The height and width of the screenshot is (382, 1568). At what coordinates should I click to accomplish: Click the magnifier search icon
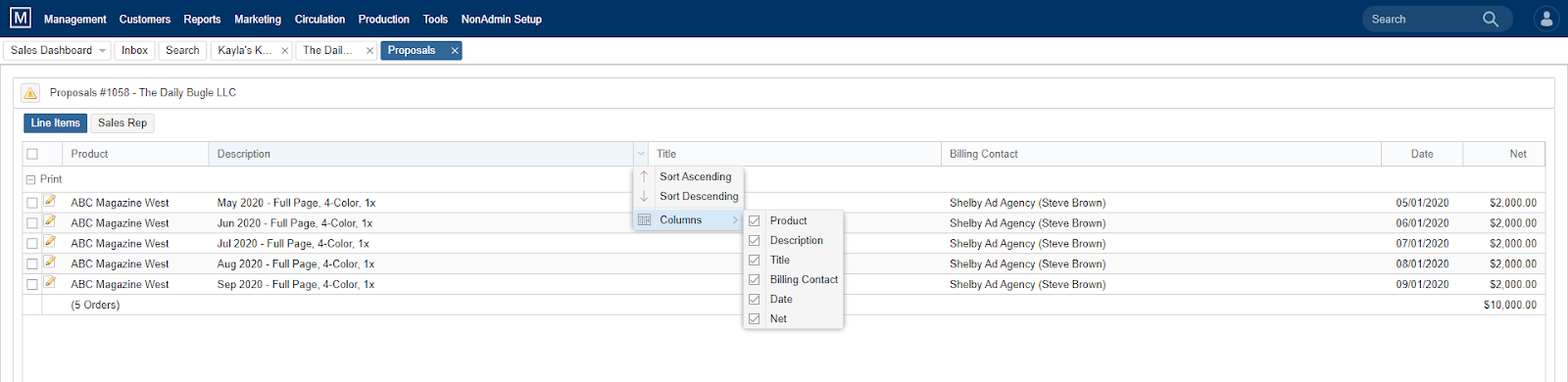1491,19
